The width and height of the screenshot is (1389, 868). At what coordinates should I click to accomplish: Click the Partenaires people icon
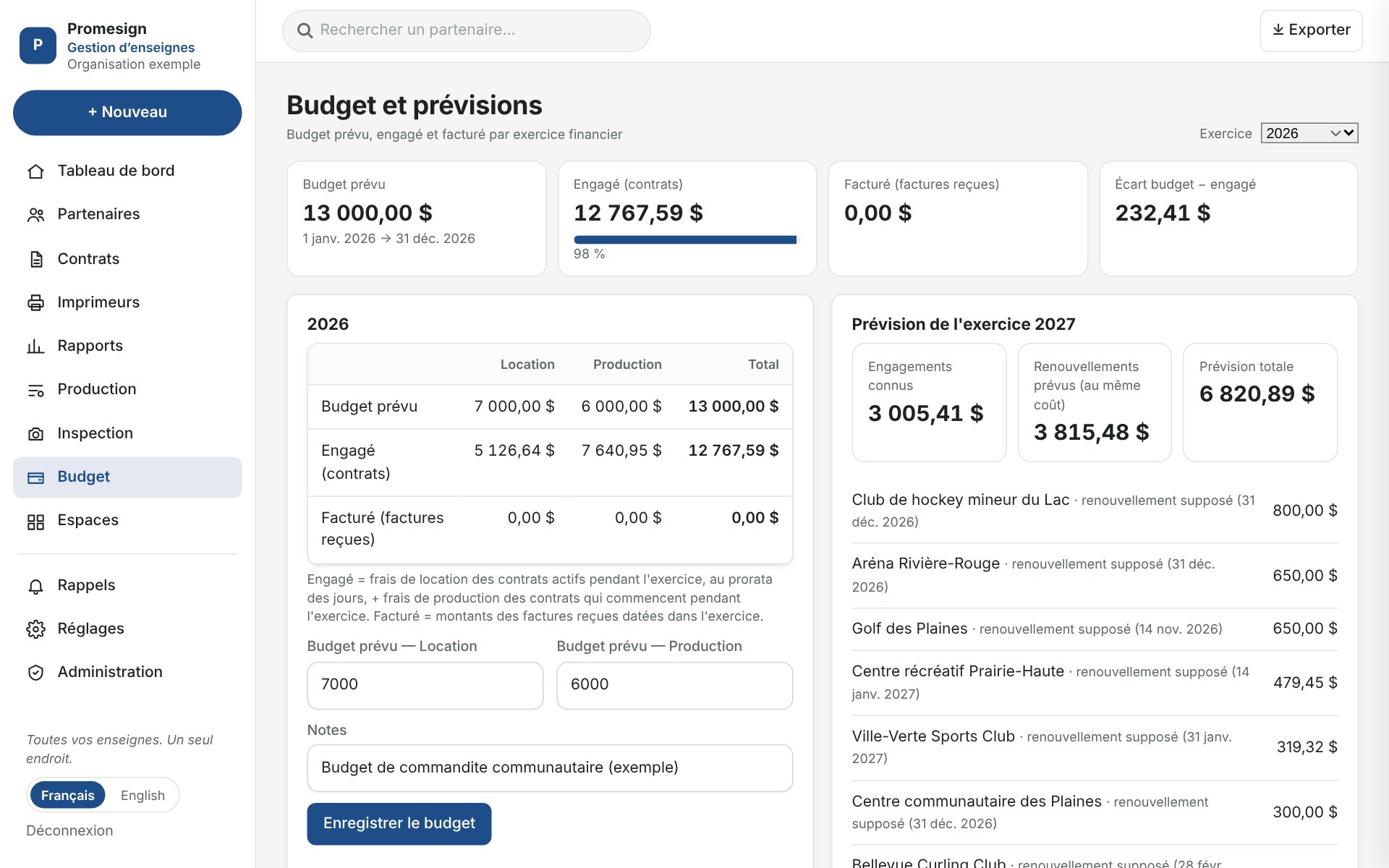pos(35,215)
